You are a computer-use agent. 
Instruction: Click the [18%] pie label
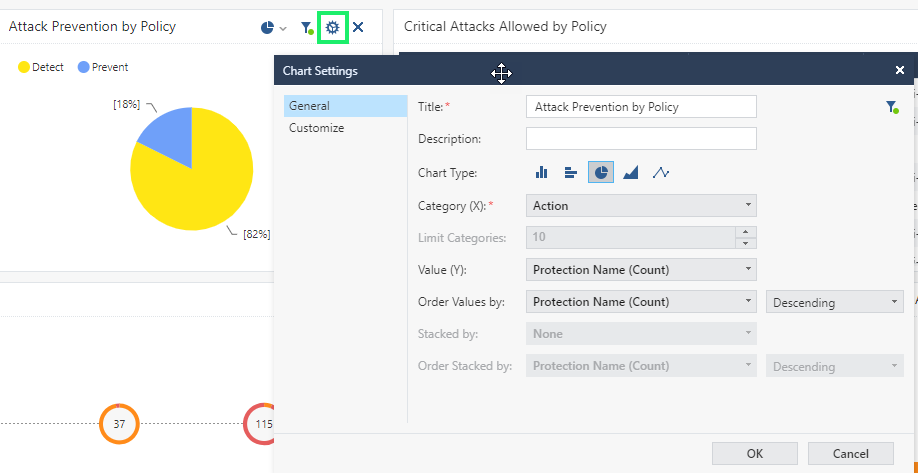126,105
